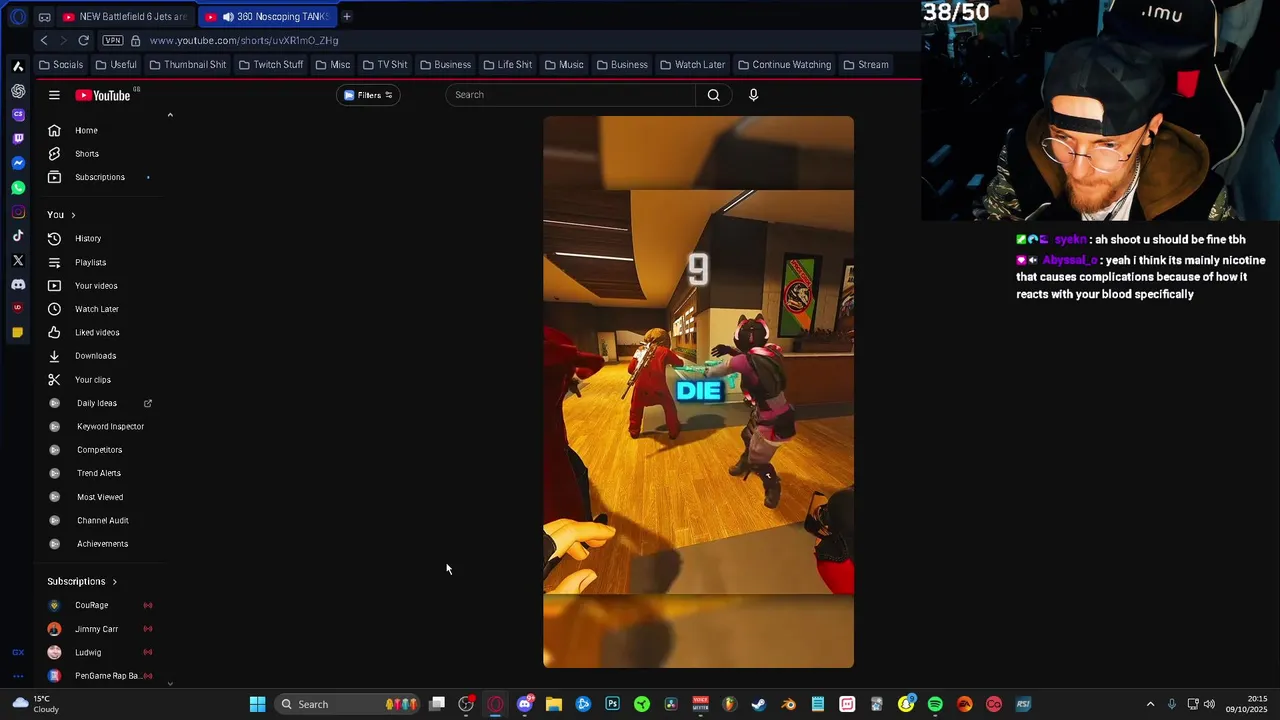Open the Watch Later sidebar item

click(x=96, y=309)
